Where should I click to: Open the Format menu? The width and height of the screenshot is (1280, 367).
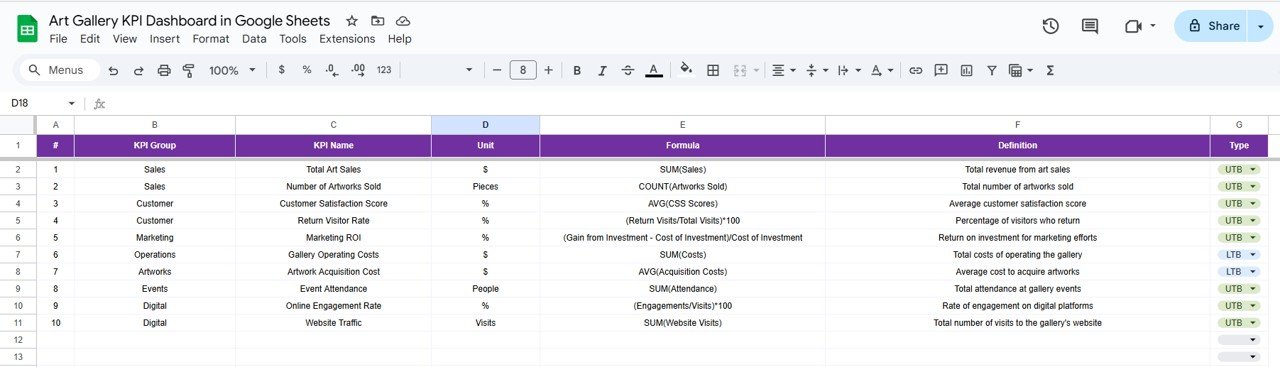pyautogui.click(x=211, y=39)
